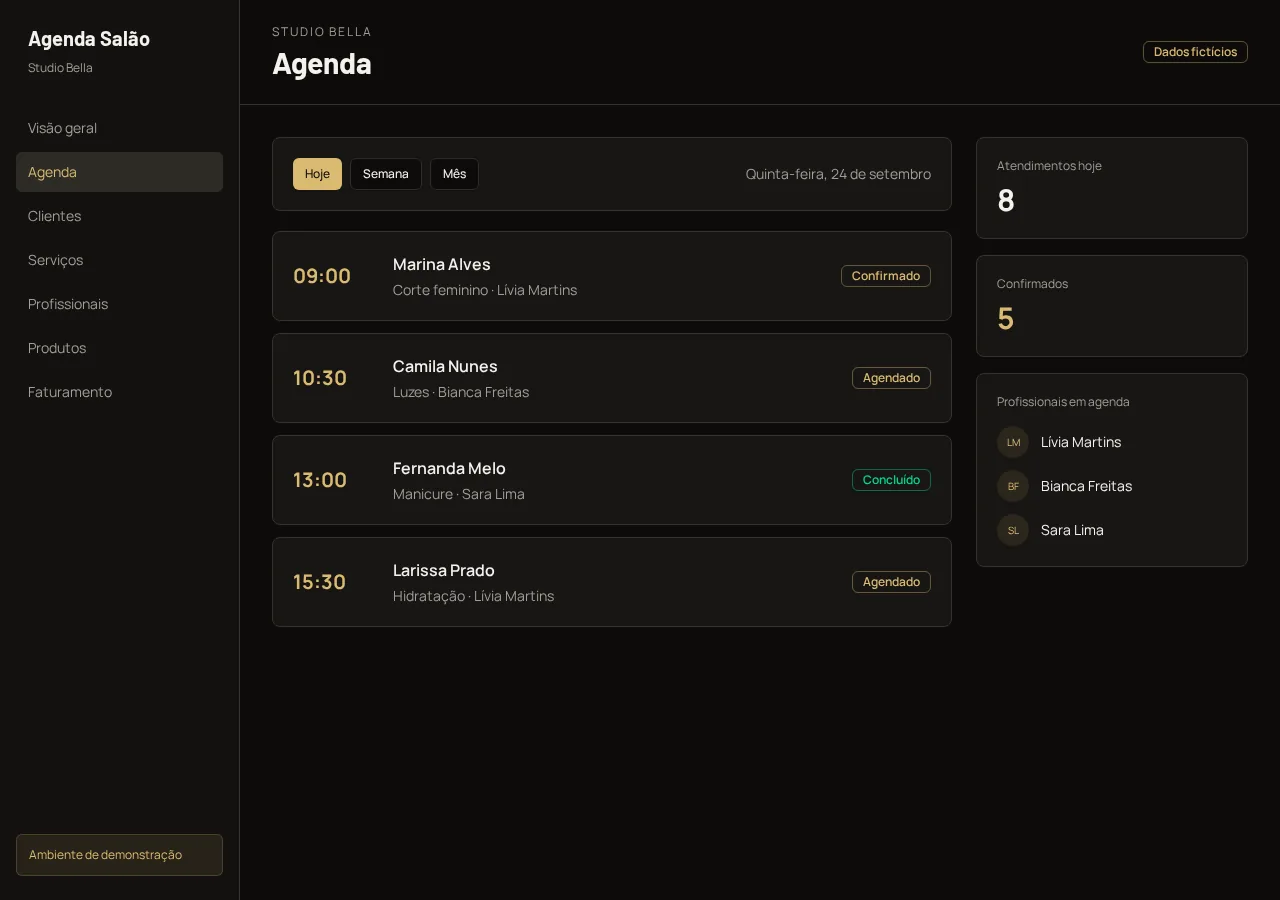This screenshot has width=1280, height=900.
Task: Click the Agenda Salão app title
Action: tap(89, 39)
